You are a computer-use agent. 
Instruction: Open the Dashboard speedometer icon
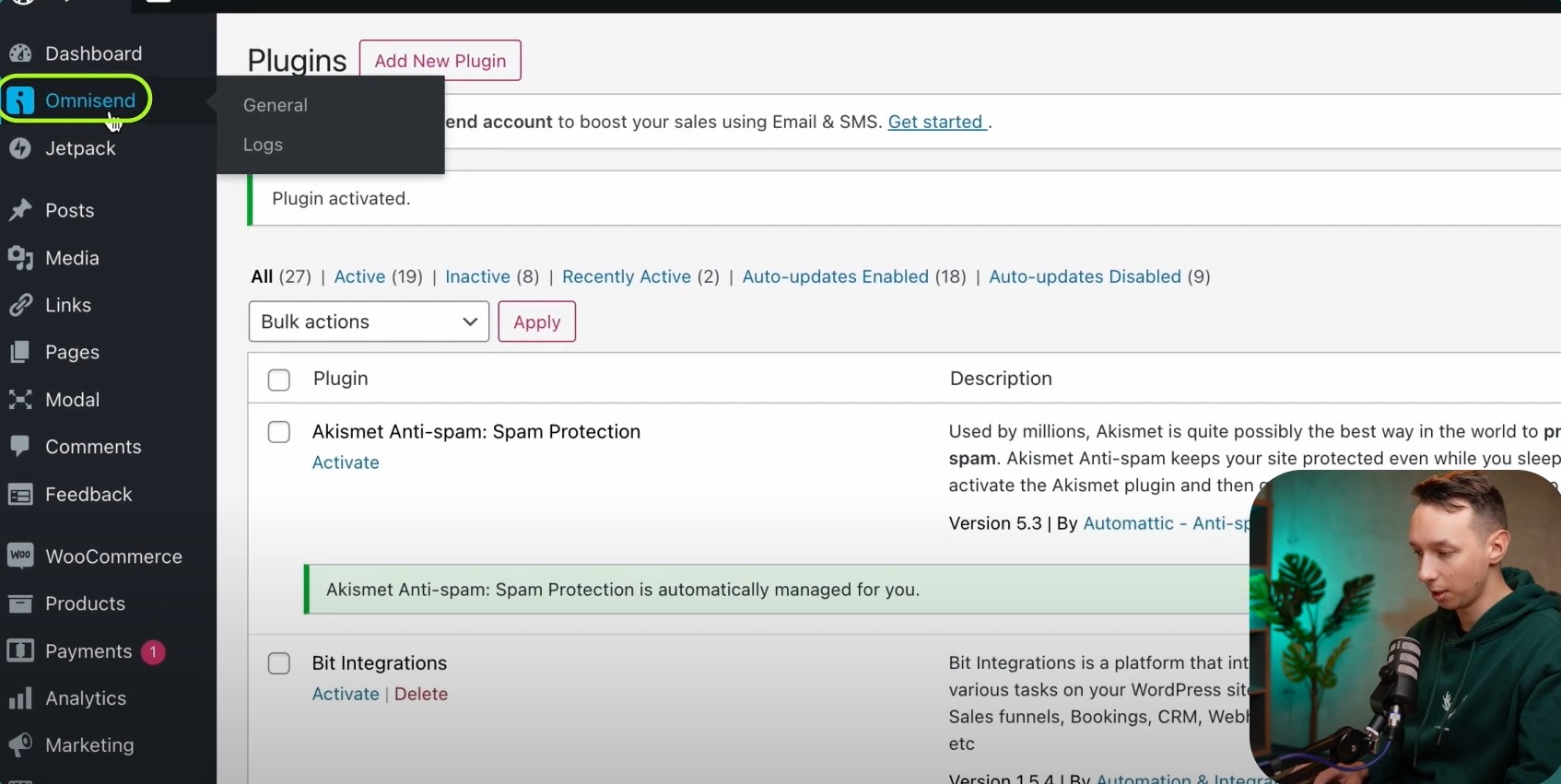20,53
